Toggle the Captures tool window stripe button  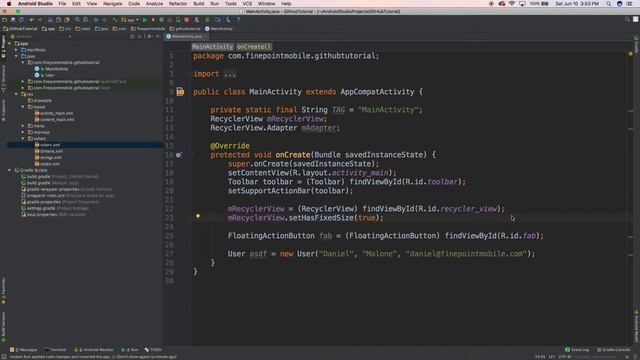(3, 110)
